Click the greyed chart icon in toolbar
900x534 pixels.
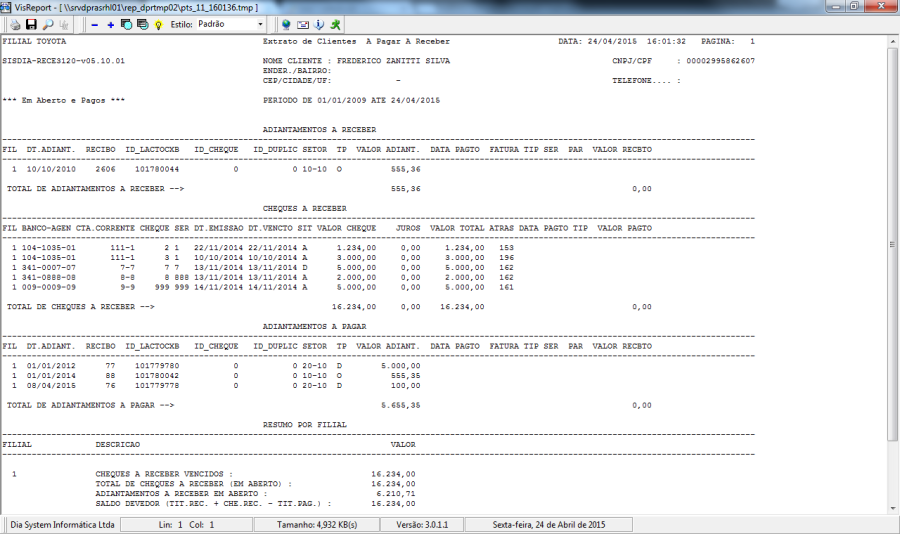[64, 25]
